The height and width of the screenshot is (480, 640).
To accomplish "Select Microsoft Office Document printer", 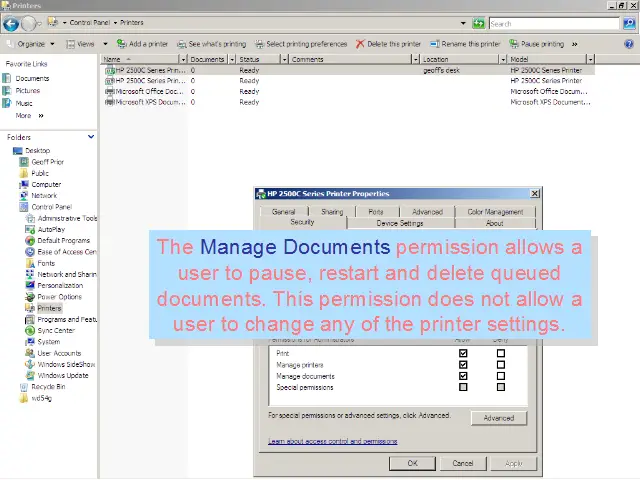I will pyautogui.click(x=348, y=91).
